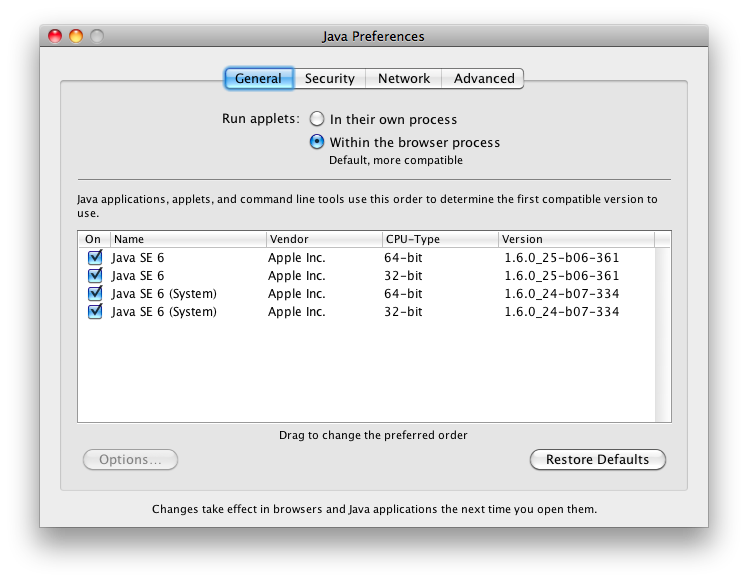Switch to the Security tab
Viewport: 748px width, 582px height.
click(329, 78)
